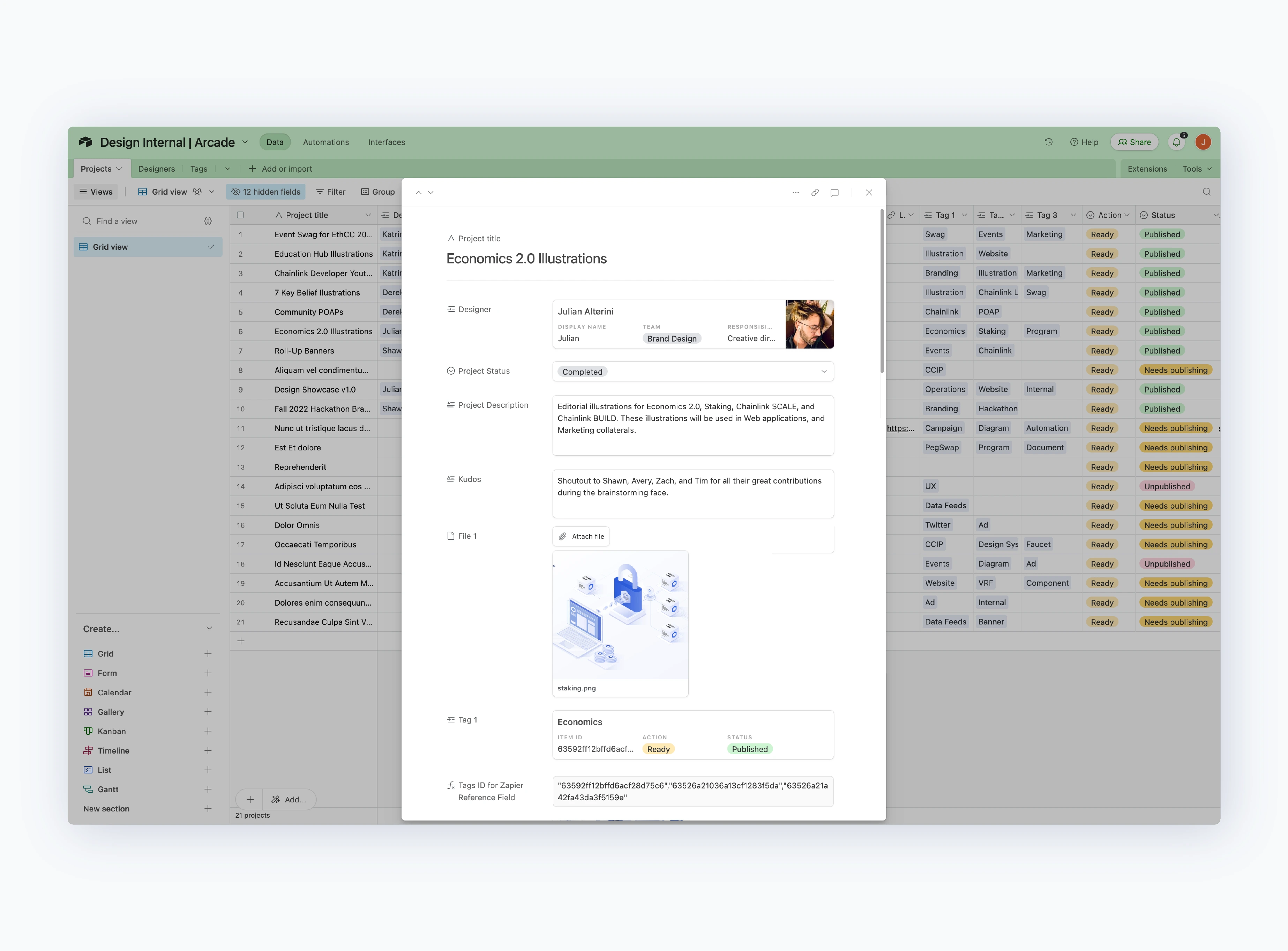Click the Filter icon
The height and width of the screenshot is (951, 1288).
pos(320,191)
